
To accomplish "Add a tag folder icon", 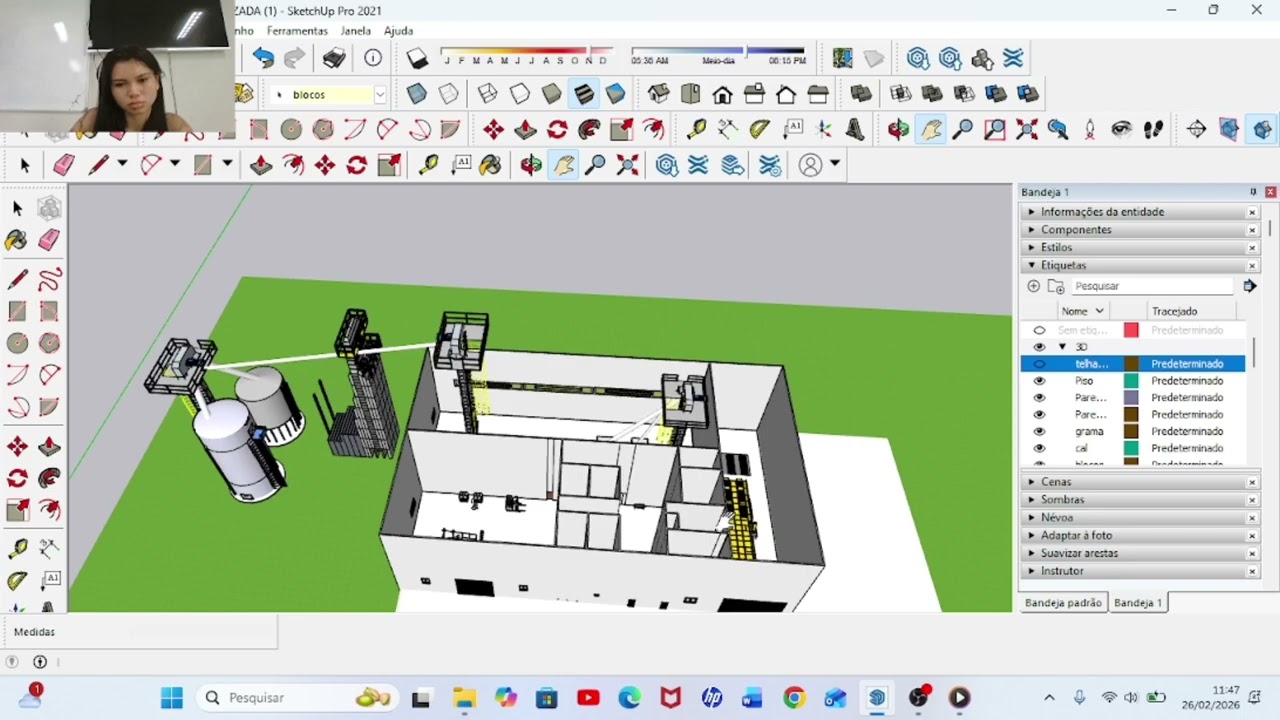I will coord(1055,286).
